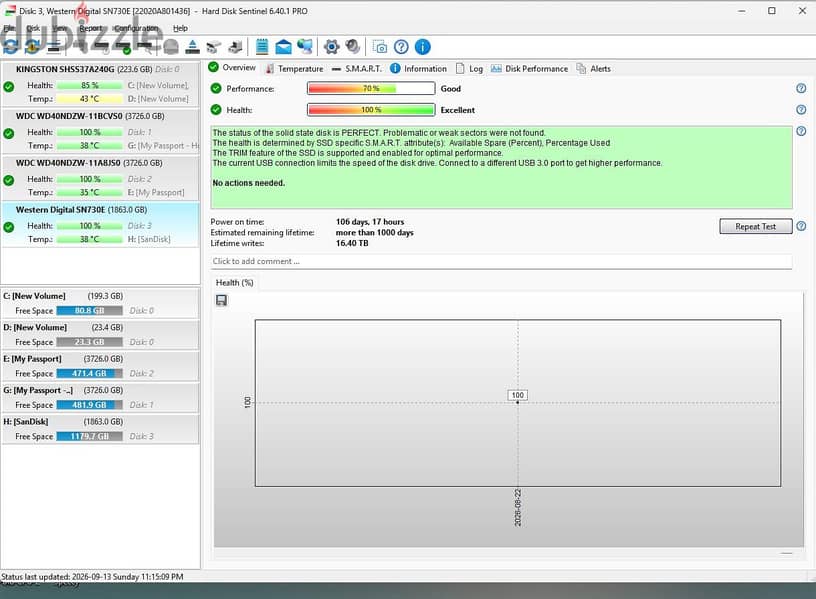Click the Good performance rating text
The width and height of the screenshot is (816, 599).
(x=451, y=88)
